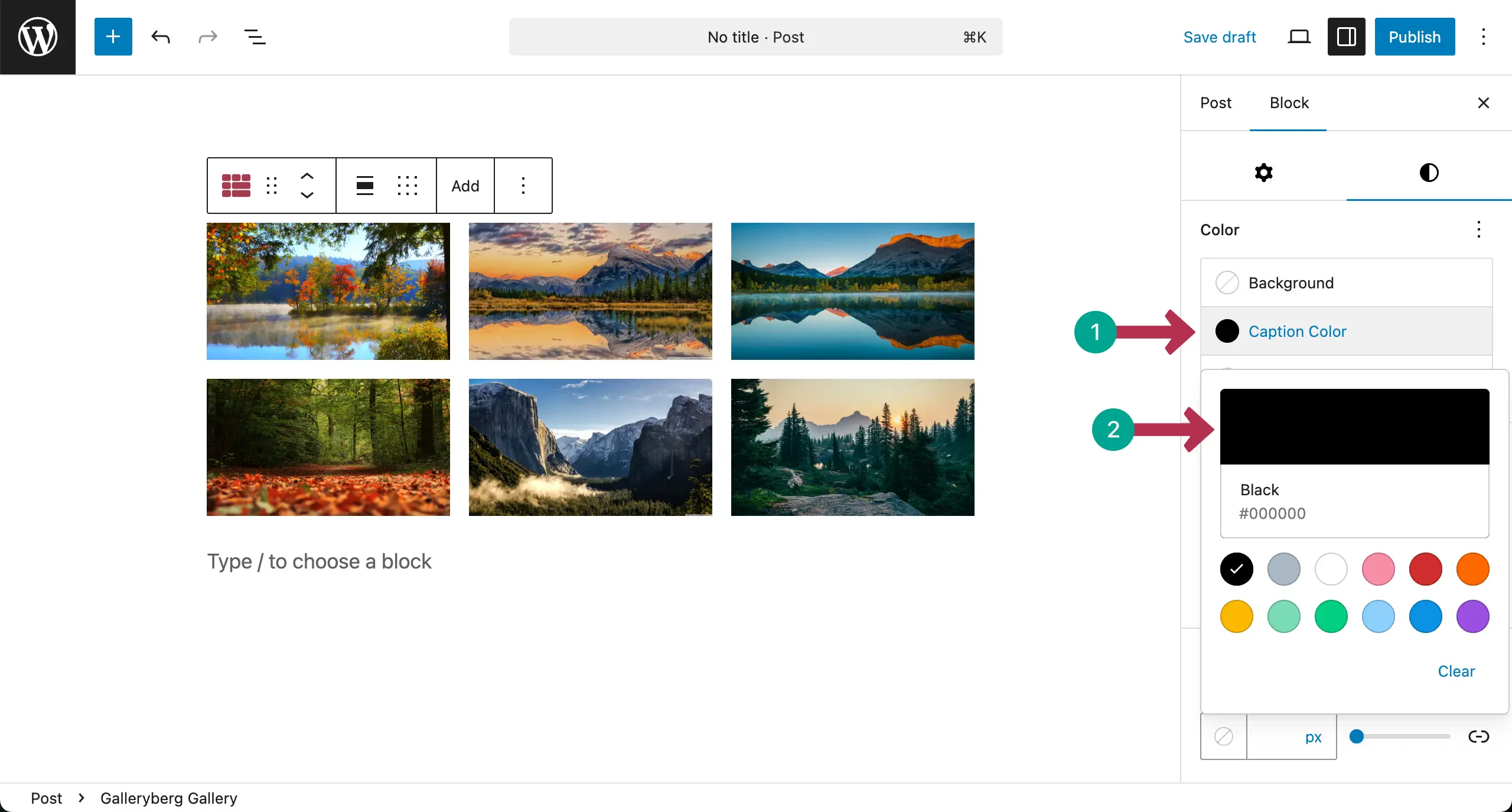This screenshot has width=1512, height=812.
Task: Click the crop images grid icon
Action: 408,186
